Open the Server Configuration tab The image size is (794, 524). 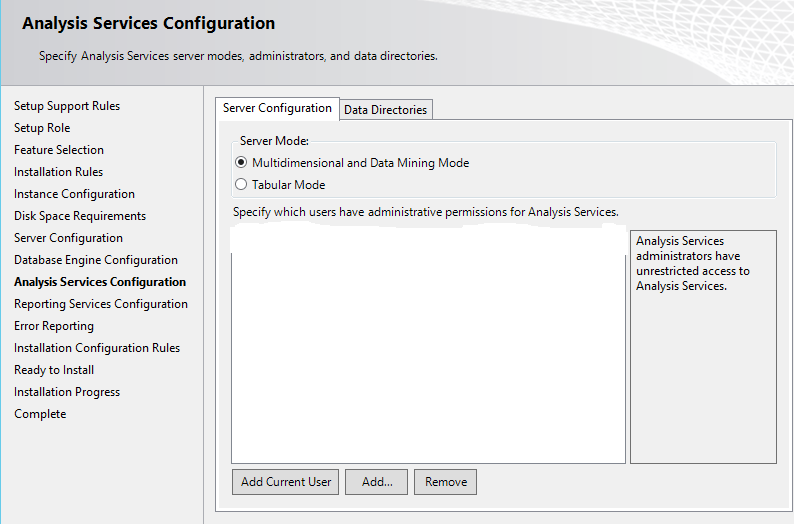pyautogui.click(x=277, y=108)
